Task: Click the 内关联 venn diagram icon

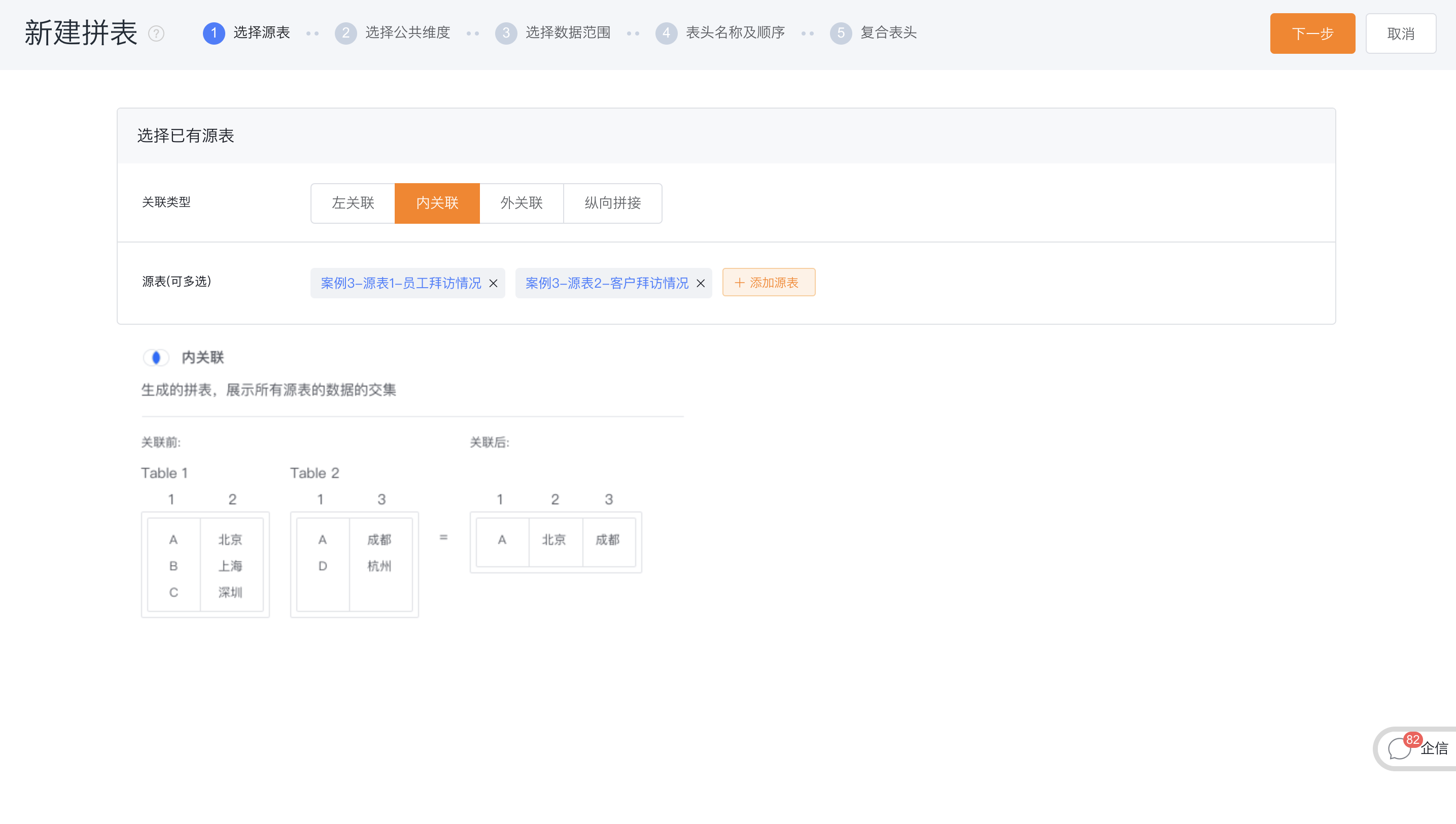Action: point(156,357)
